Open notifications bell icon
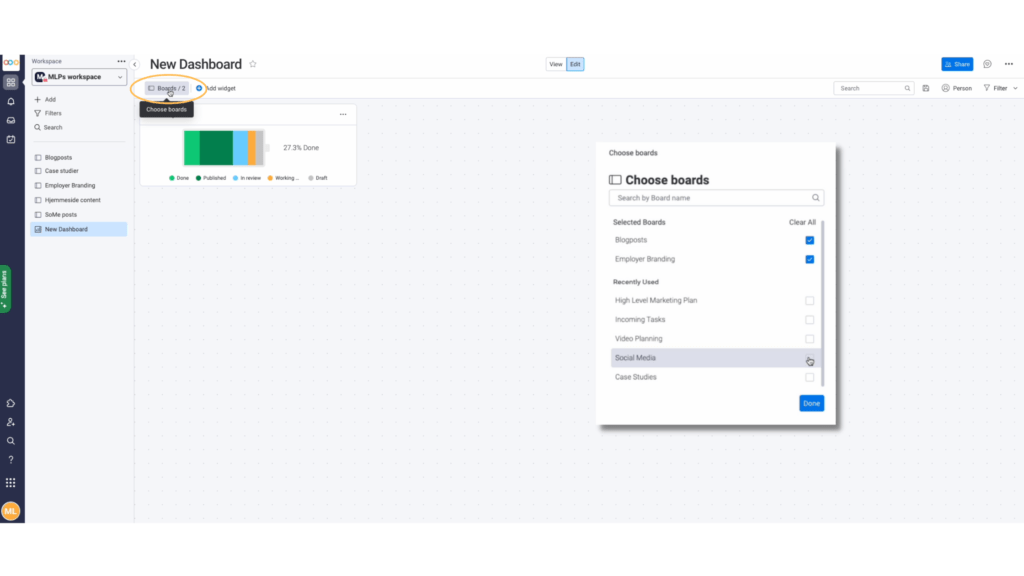This screenshot has width=1024, height=576. pos(11,101)
